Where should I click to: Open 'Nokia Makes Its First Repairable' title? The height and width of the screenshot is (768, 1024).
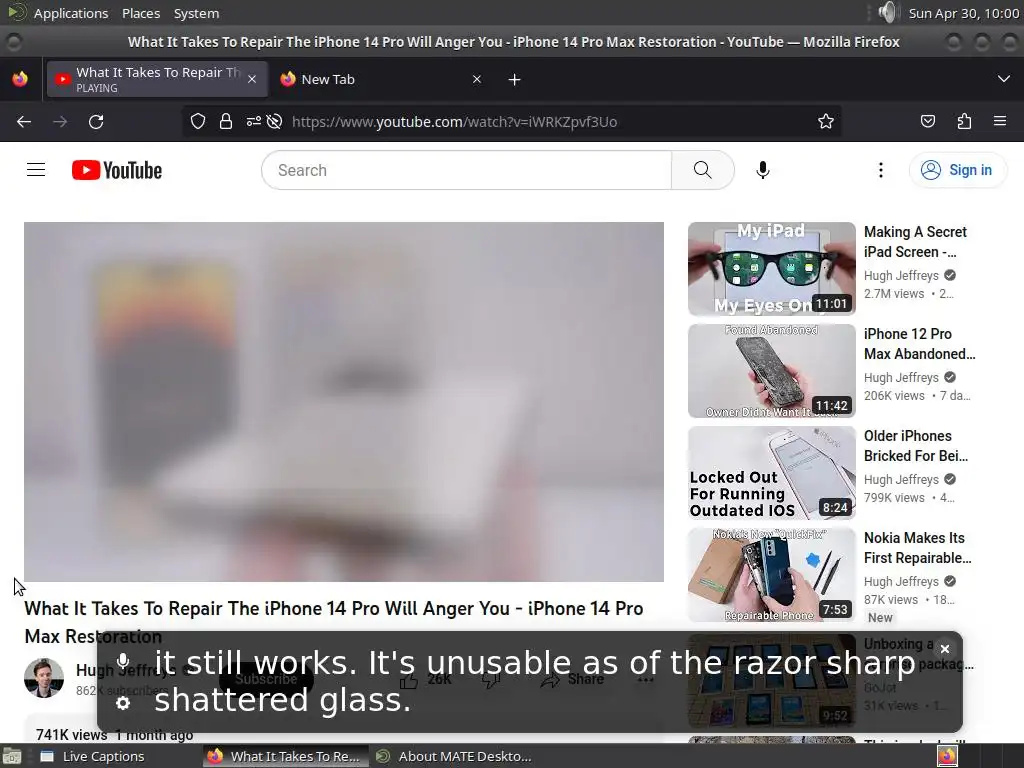(917, 547)
